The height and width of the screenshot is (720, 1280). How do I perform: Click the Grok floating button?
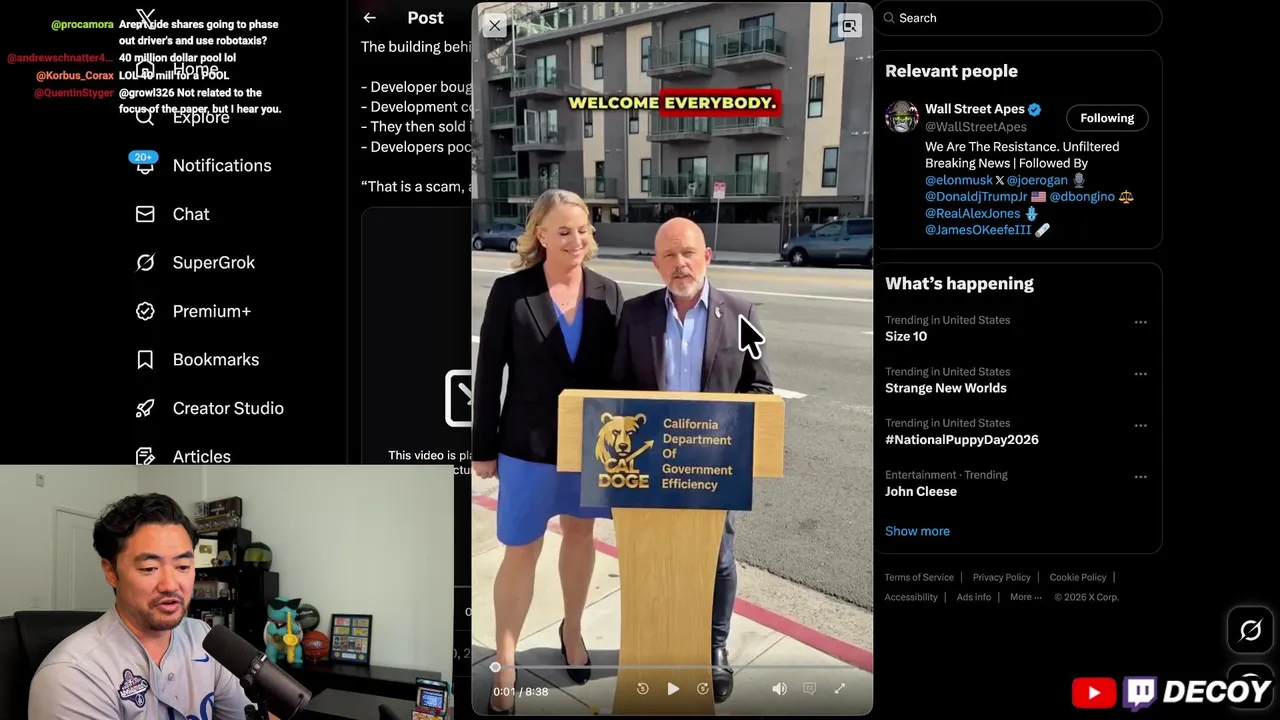coord(1250,630)
